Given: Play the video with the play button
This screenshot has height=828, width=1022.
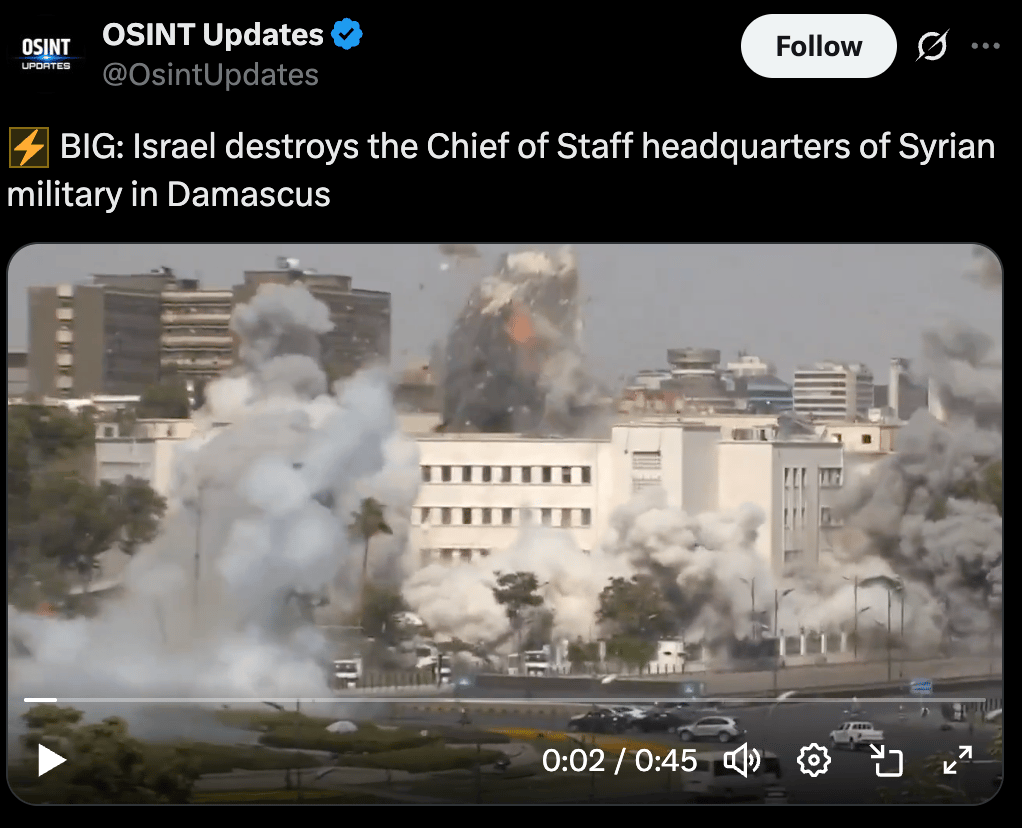Looking at the screenshot, I should click(x=52, y=760).
